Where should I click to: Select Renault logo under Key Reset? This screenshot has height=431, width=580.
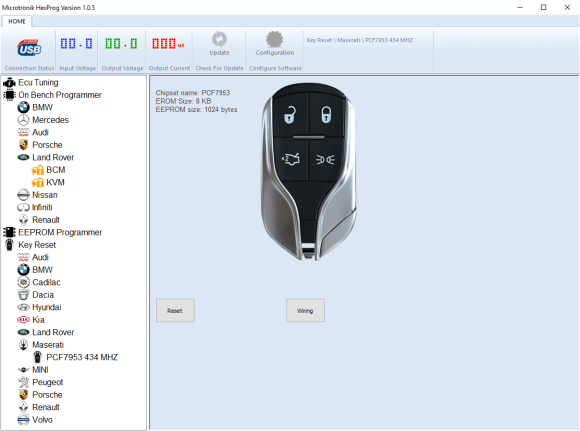(23, 407)
